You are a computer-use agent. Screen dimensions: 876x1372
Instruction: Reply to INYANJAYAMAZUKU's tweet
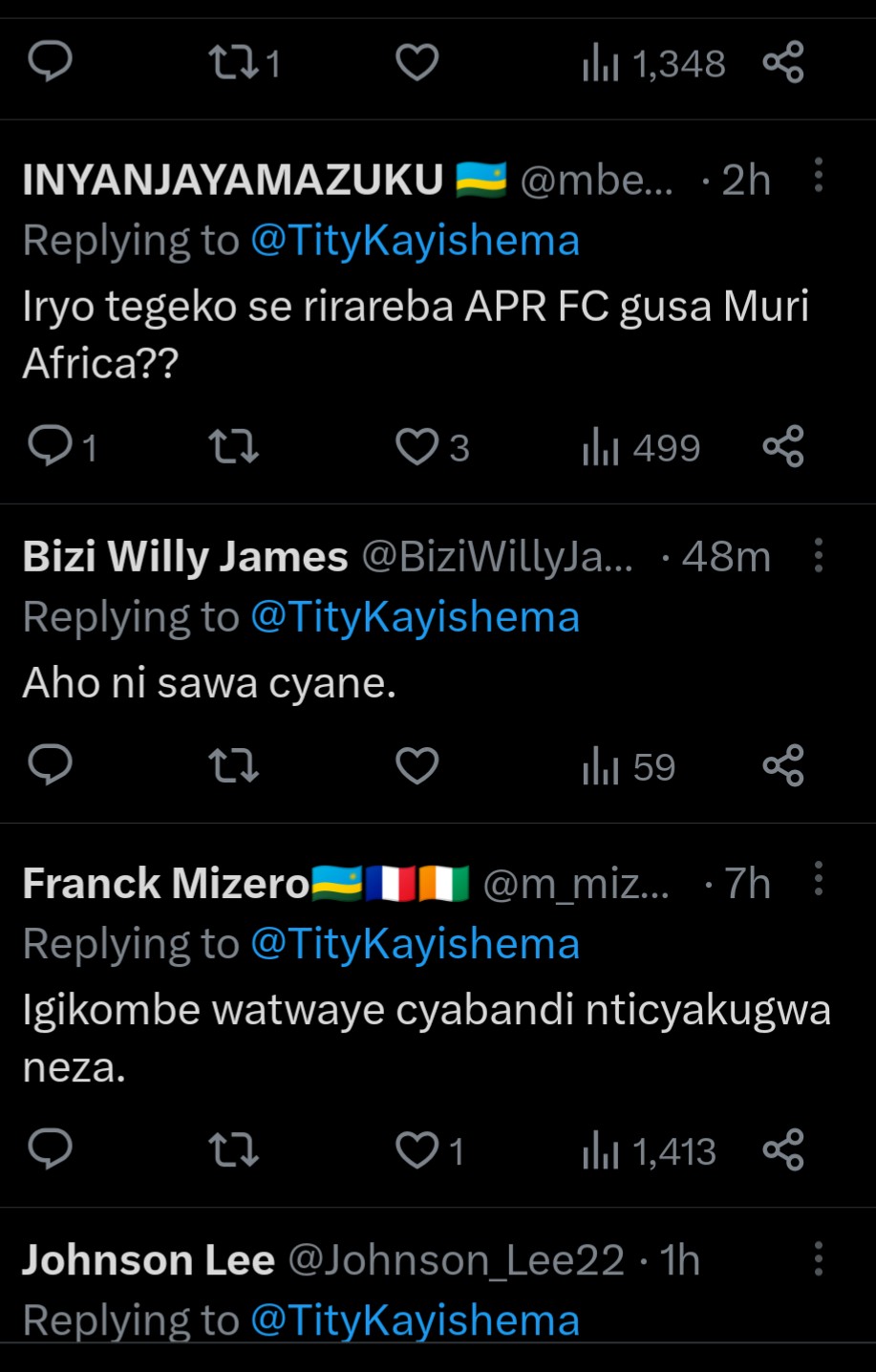click(50, 446)
